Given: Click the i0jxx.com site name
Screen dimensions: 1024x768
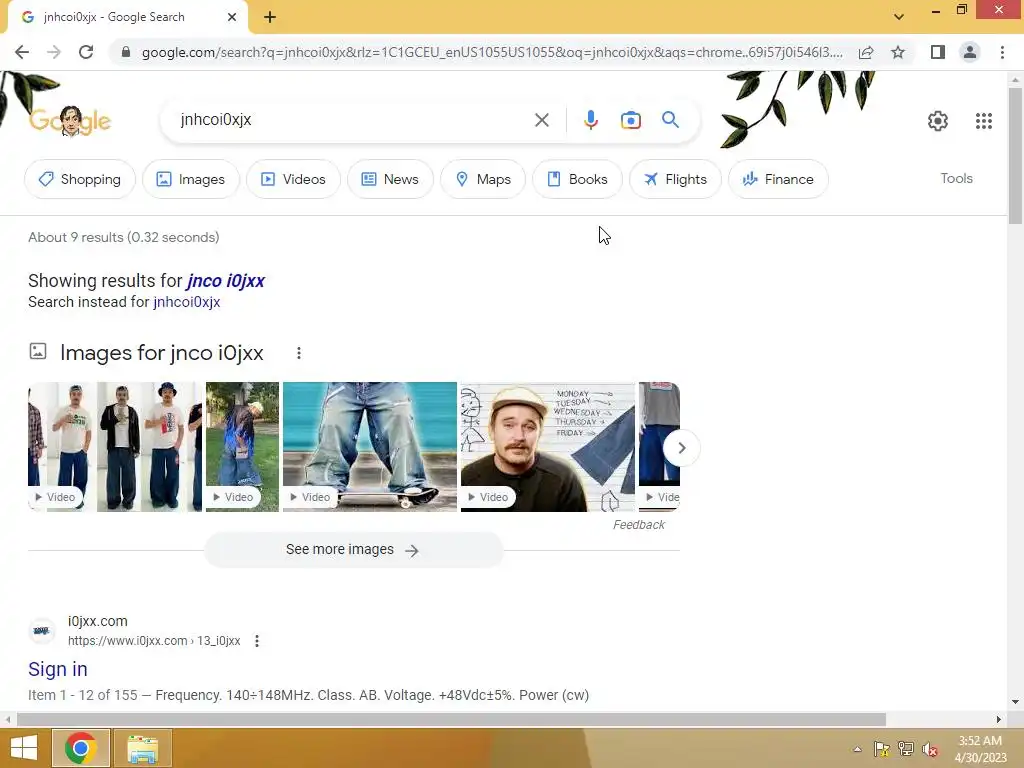Looking at the screenshot, I should click(97, 621).
